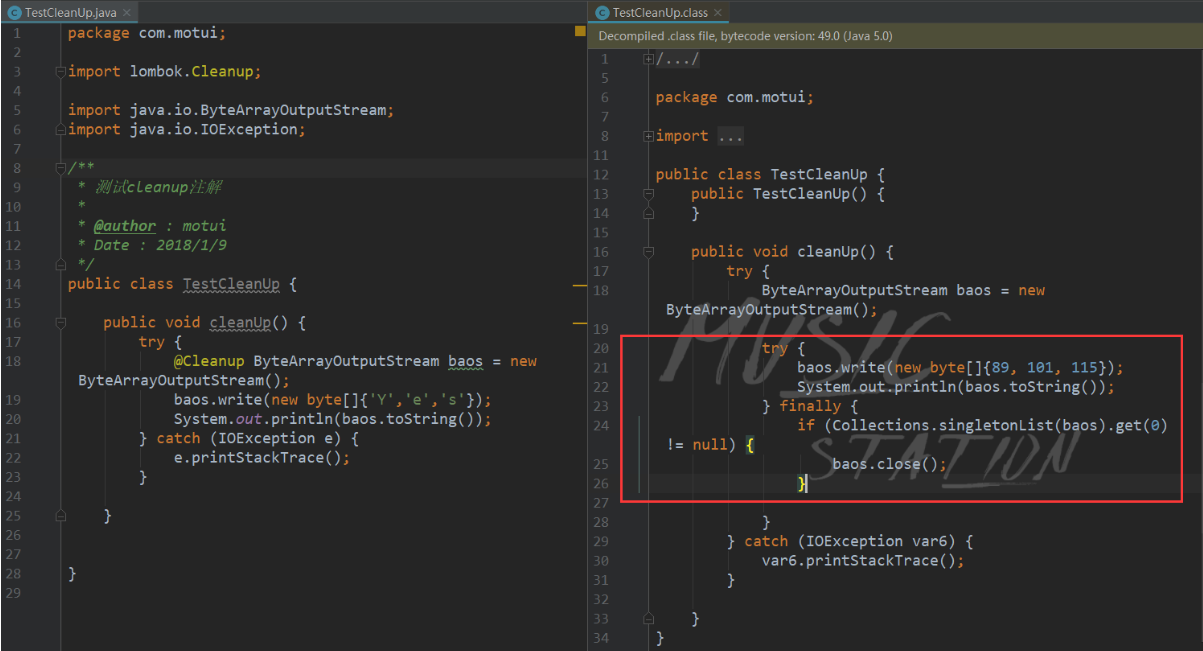Click line number 29 in .java gutter
This screenshot has height=651, width=1203.
[x=13, y=593]
